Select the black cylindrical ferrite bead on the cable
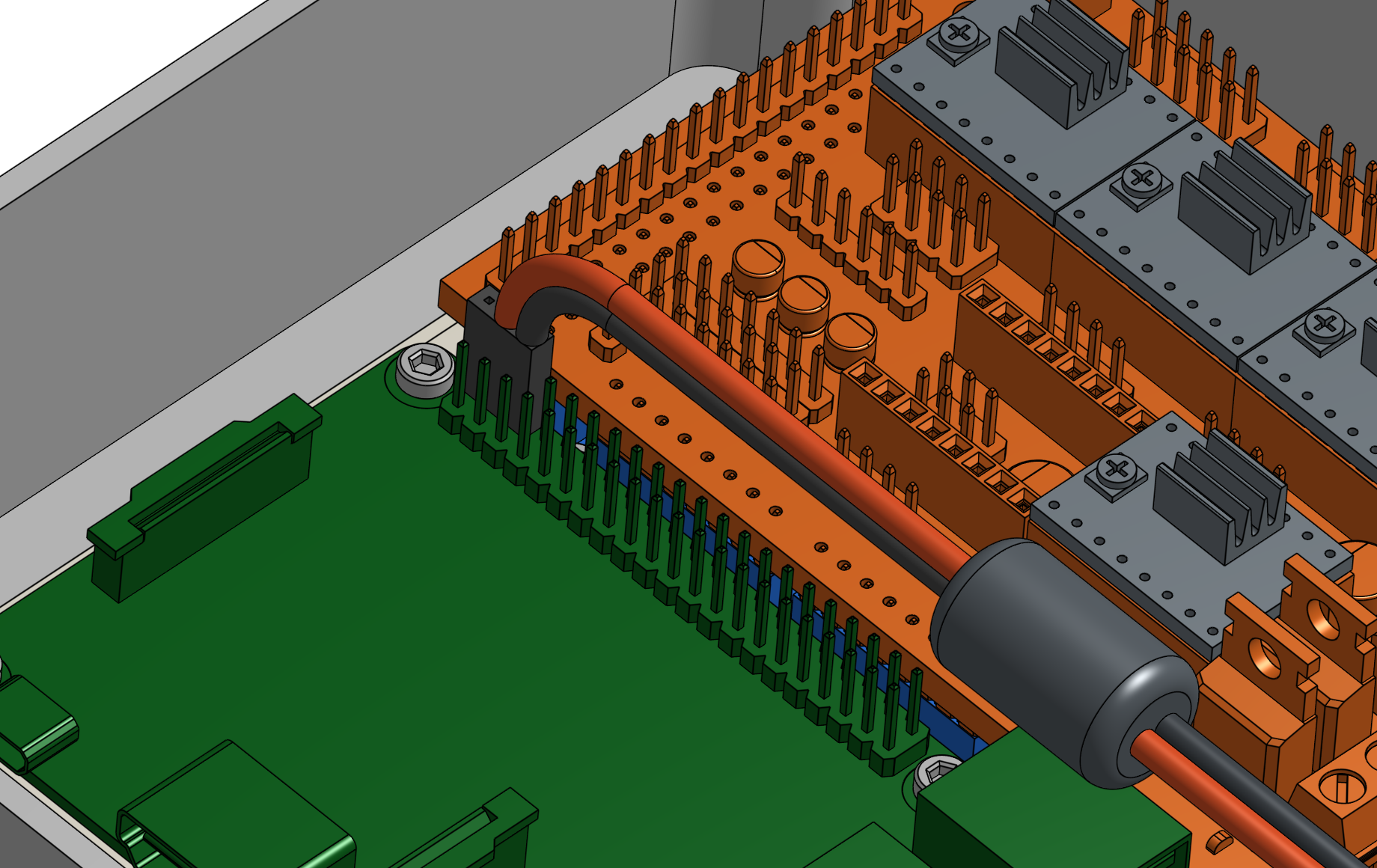The height and width of the screenshot is (868, 1377). click(x=1064, y=662)
